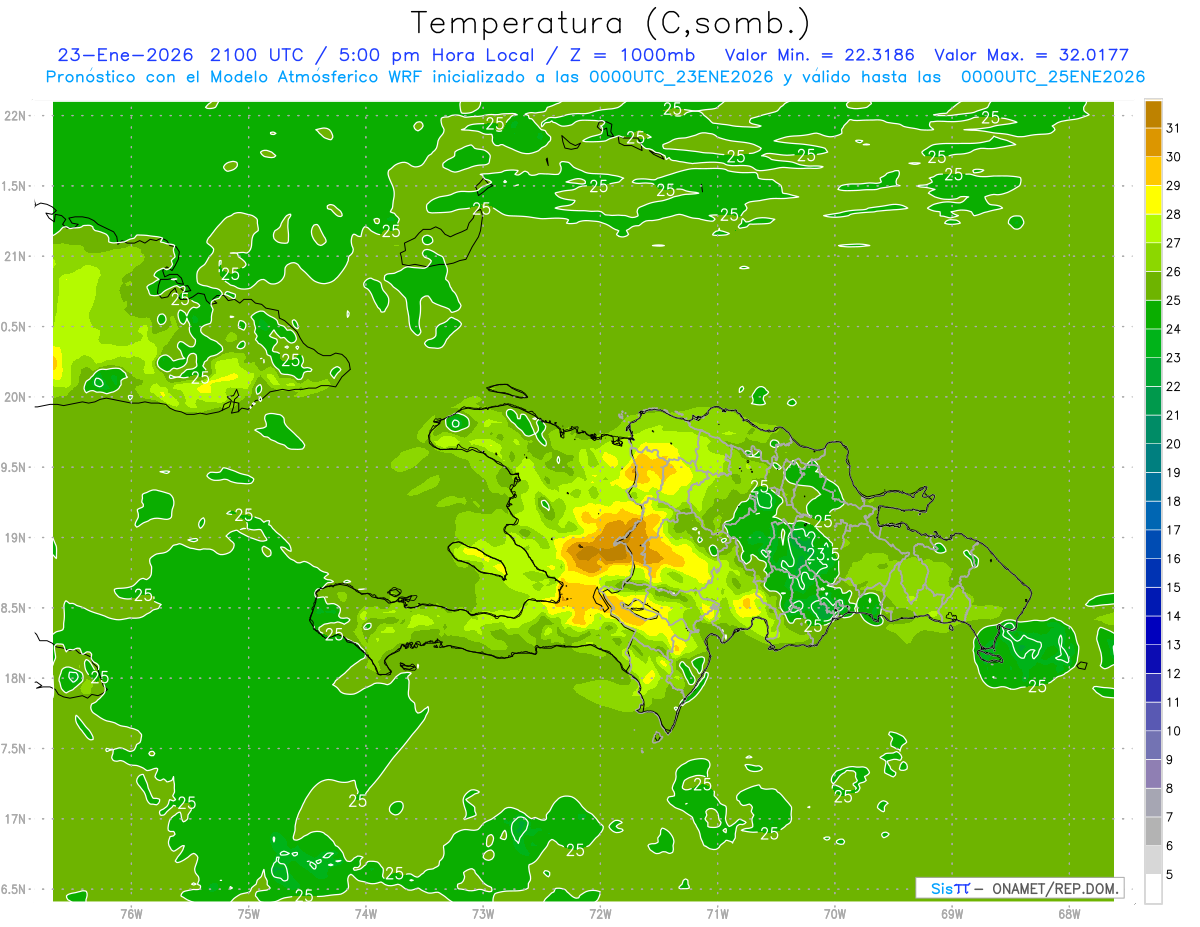1200x927 pixels.
Task: Click the '21N' latitude label
Action: 15,256
